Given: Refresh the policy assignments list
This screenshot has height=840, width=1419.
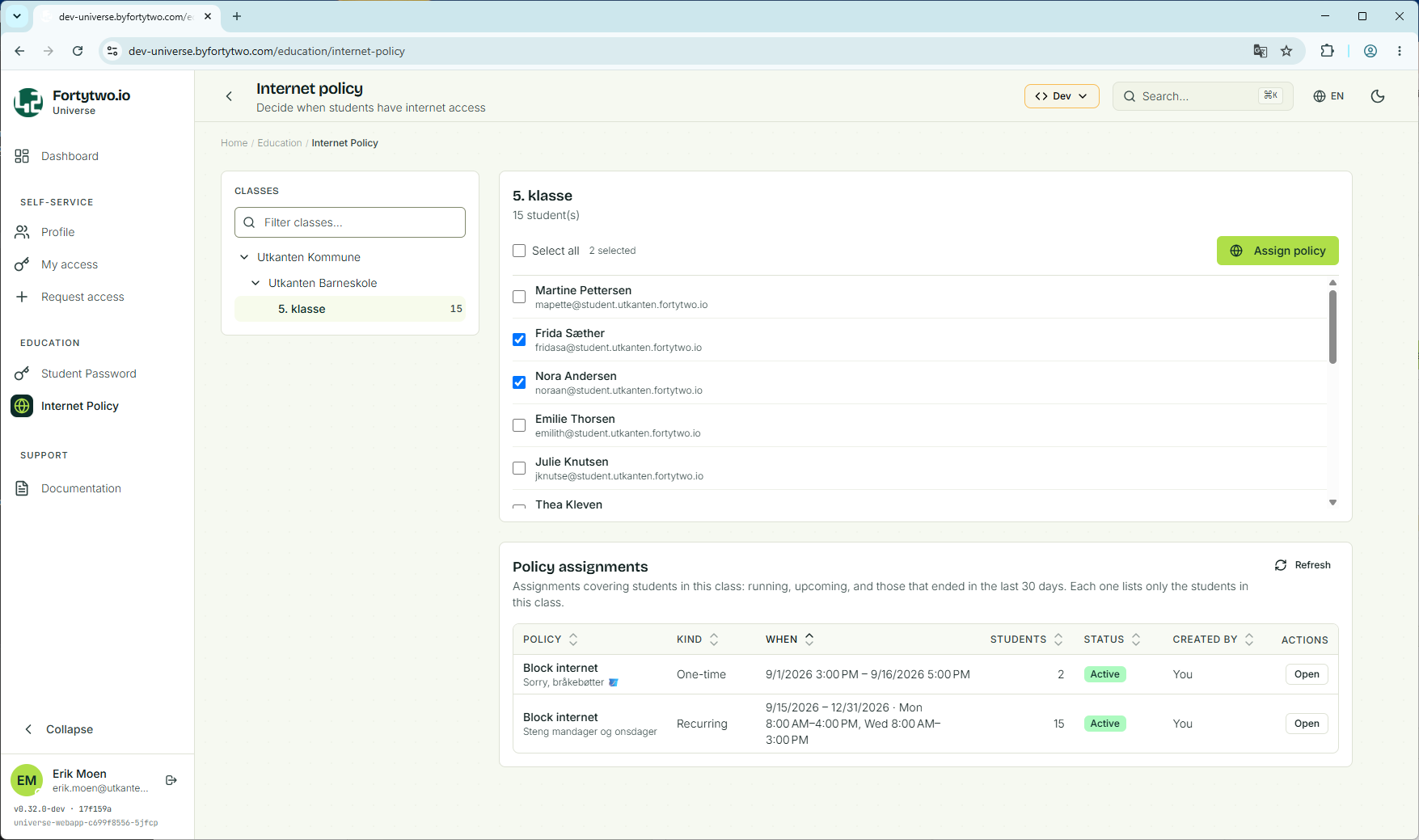Looking at the screenshot, I should pyautogui.click(x=1303, y=565).
